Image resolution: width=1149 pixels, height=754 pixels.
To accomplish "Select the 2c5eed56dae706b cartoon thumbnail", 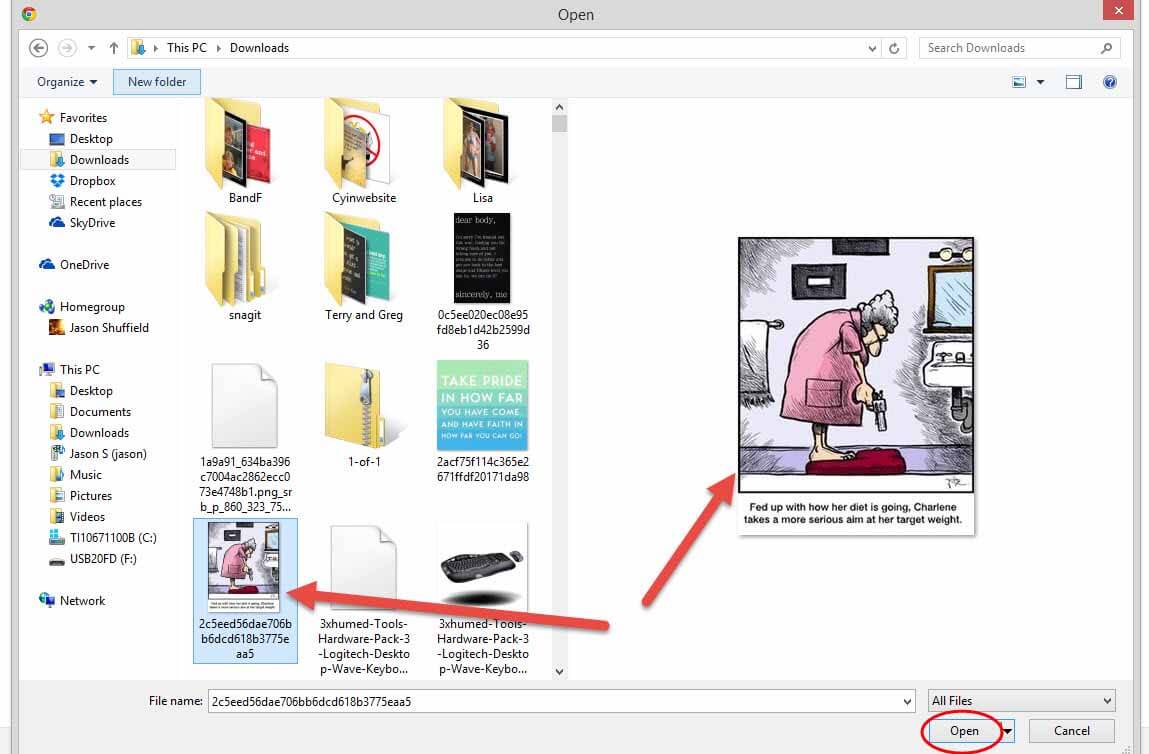I will tap(245, 591).
